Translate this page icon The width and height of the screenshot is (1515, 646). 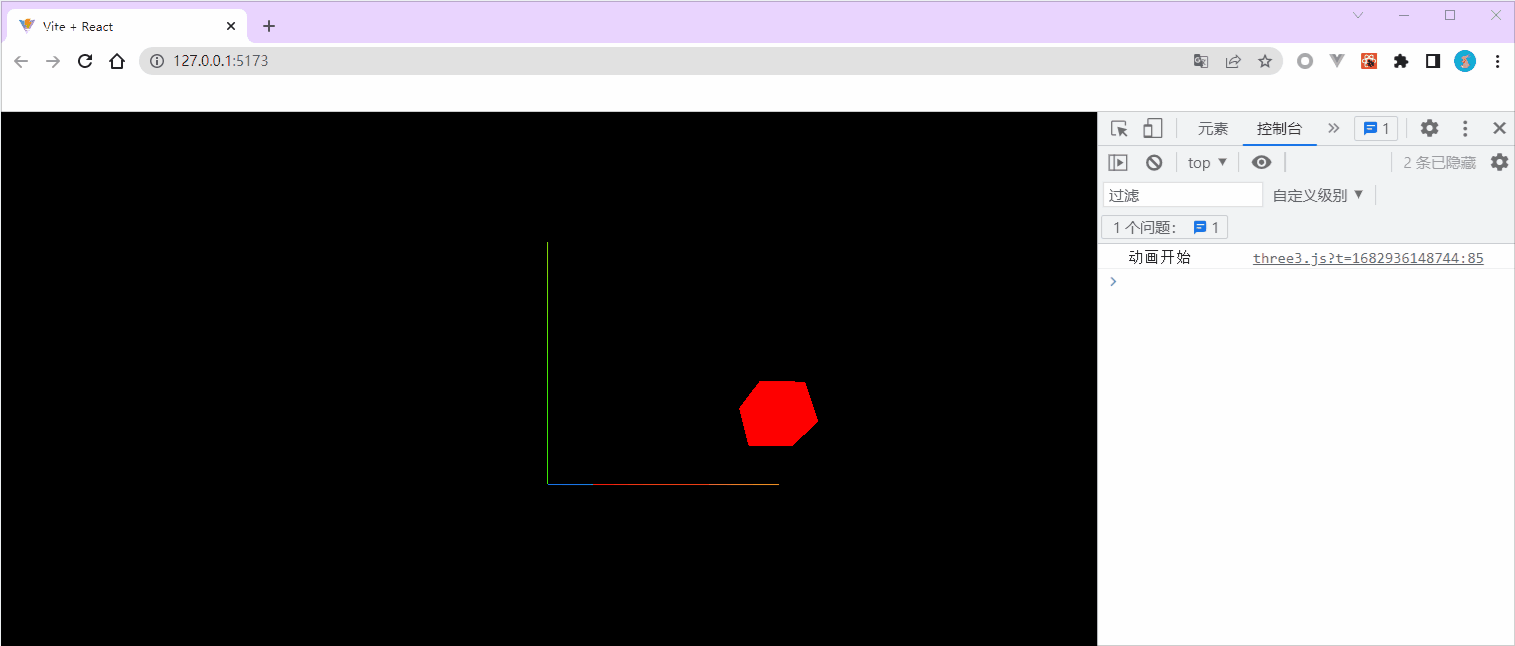pos(1201,61)
